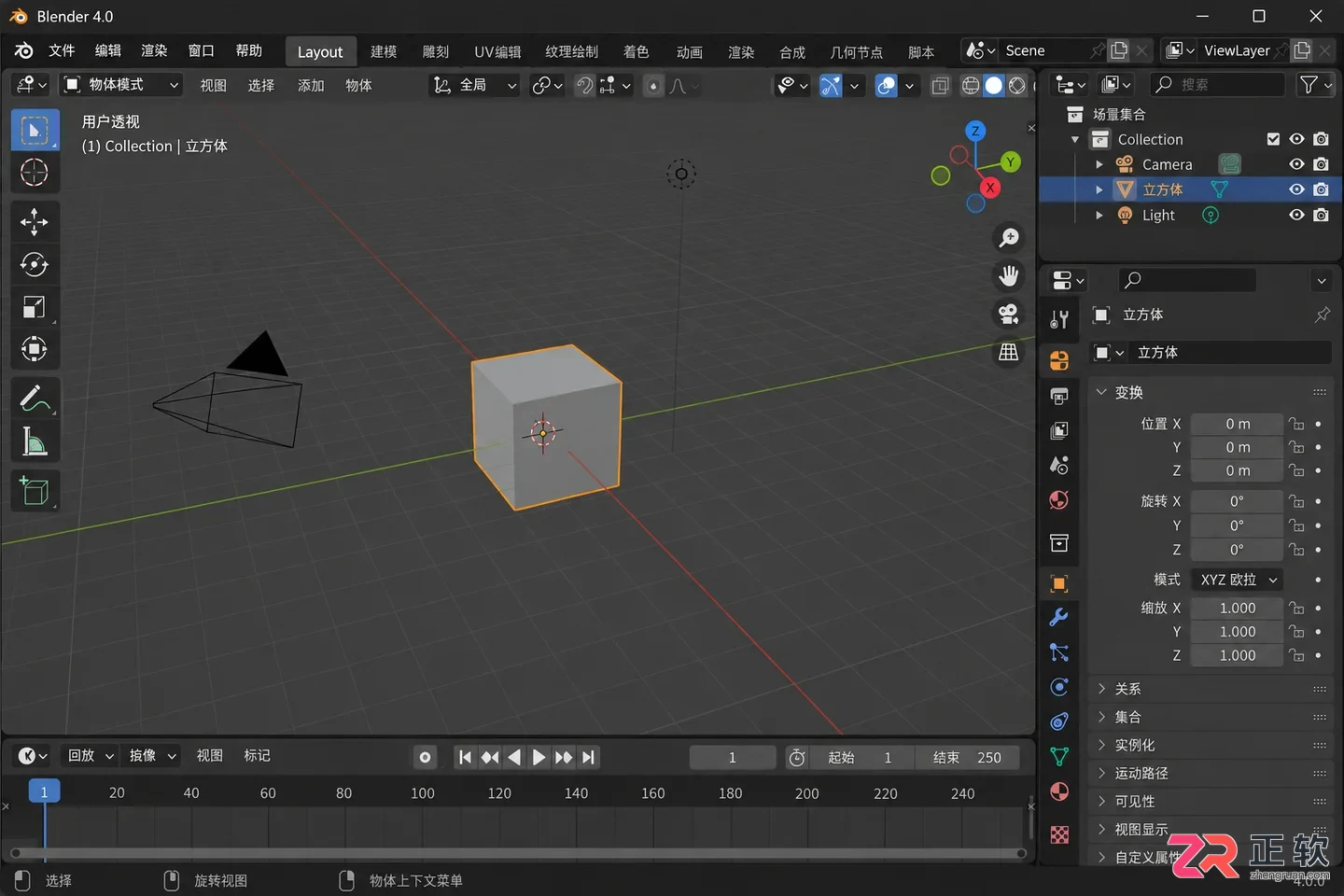The width and height of the screenshot is (1344, 896).
Task: Open the 文件 menu
Action: (62, 50)
